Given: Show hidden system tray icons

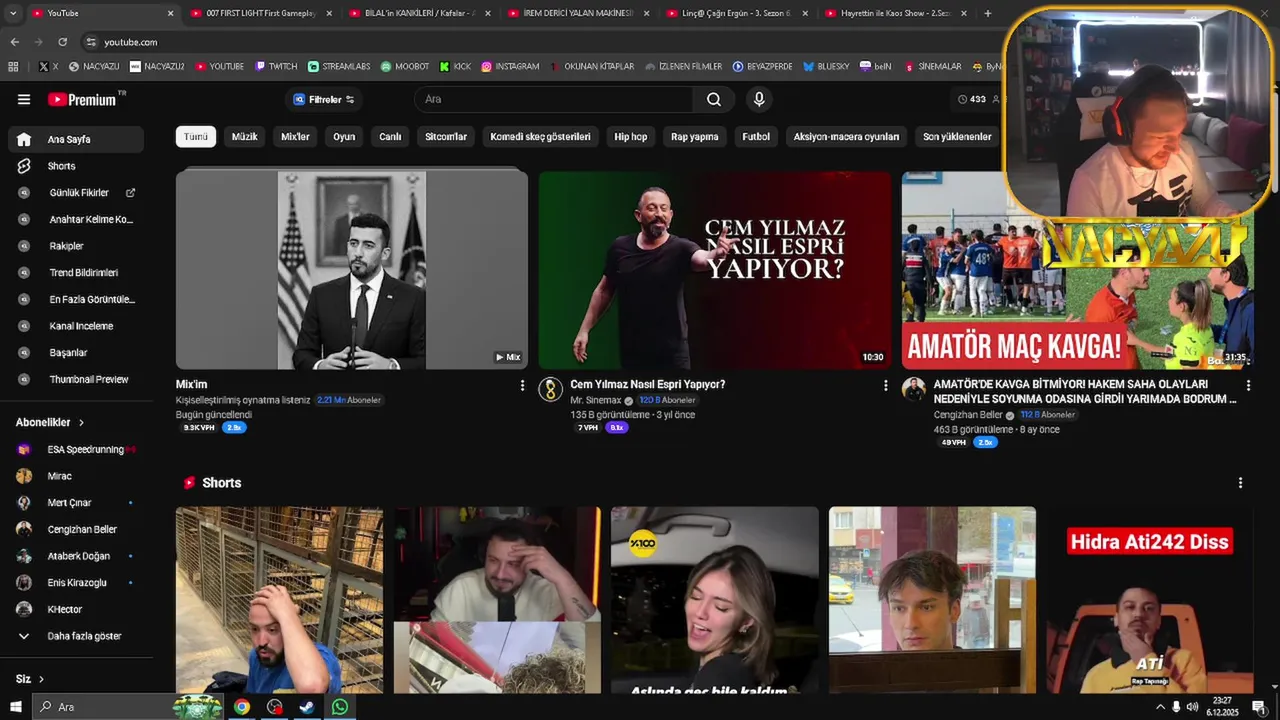Looking at the screenshot, I should [x=1160, y=707].
